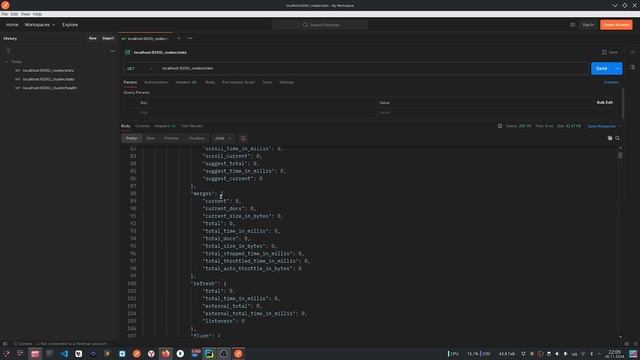
Task: Click the 22:09 clock in taskbar
Action: click(x=614, y=353)
